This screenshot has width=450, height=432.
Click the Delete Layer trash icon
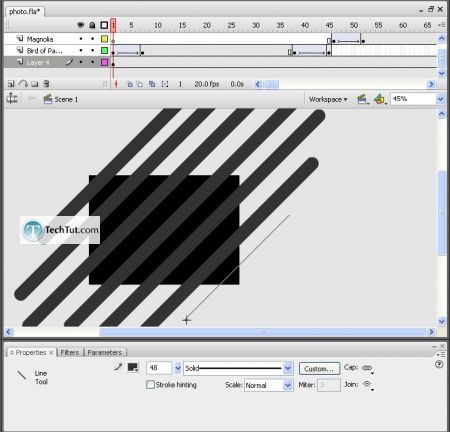click(x=46, y=84)
